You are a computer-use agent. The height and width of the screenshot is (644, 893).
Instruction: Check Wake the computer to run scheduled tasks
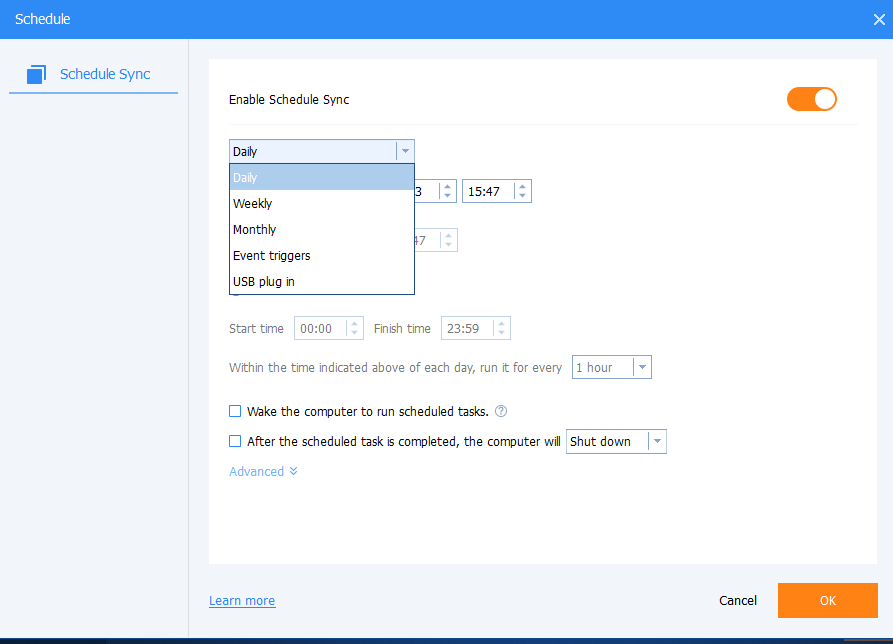235,411
